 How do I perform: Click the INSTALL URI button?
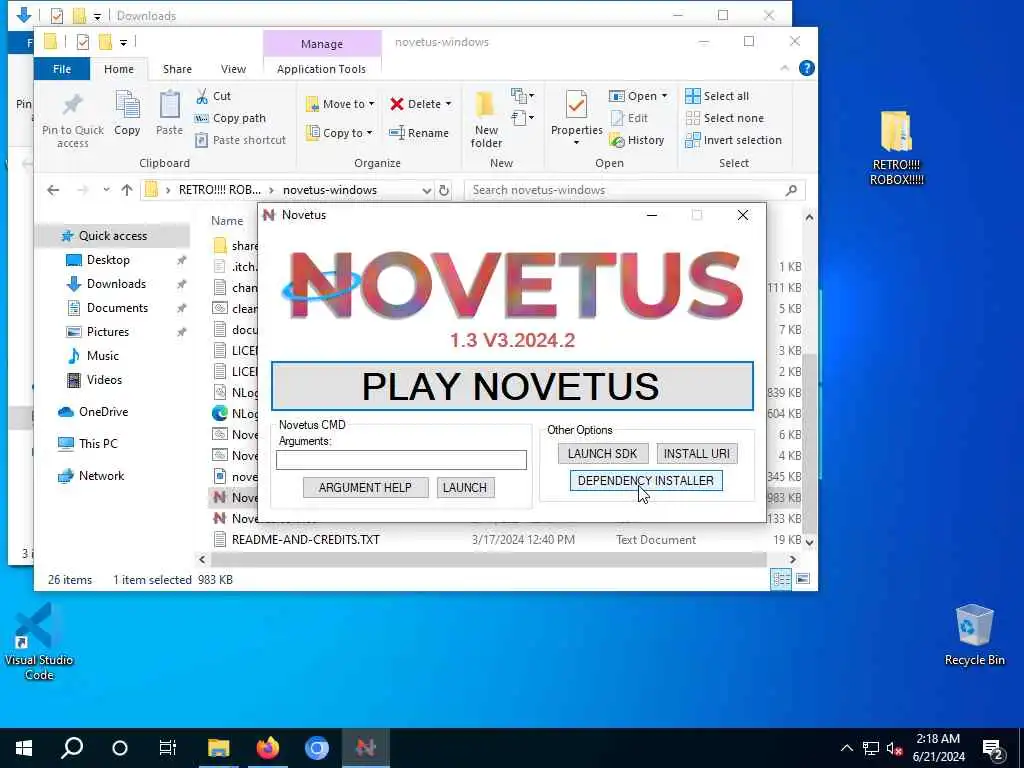coord(697,453)
